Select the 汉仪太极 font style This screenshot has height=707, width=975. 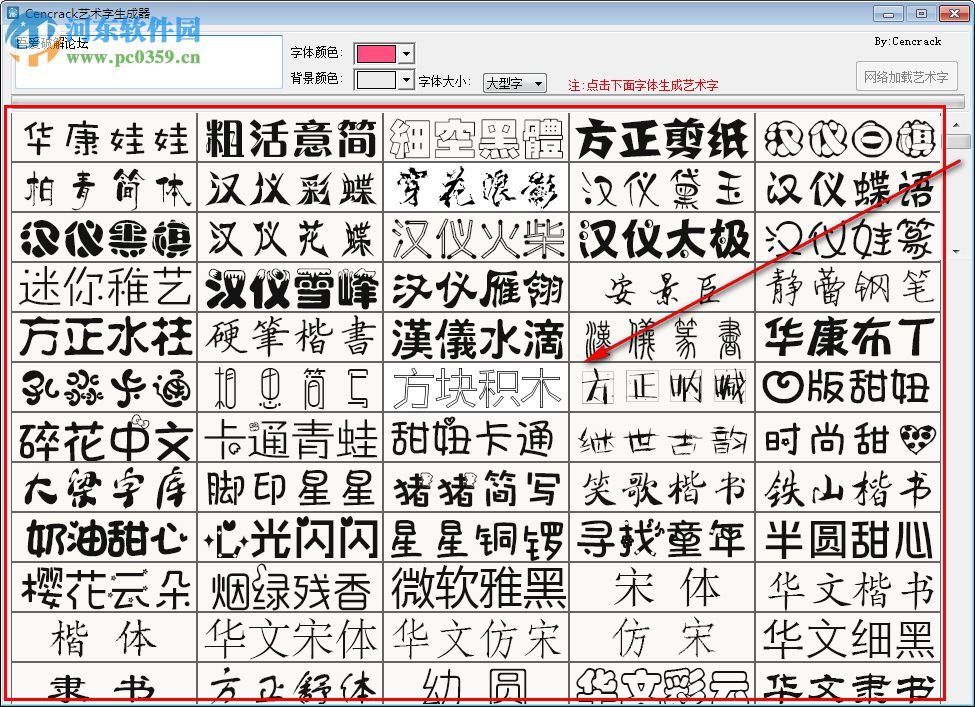(662, 237)
